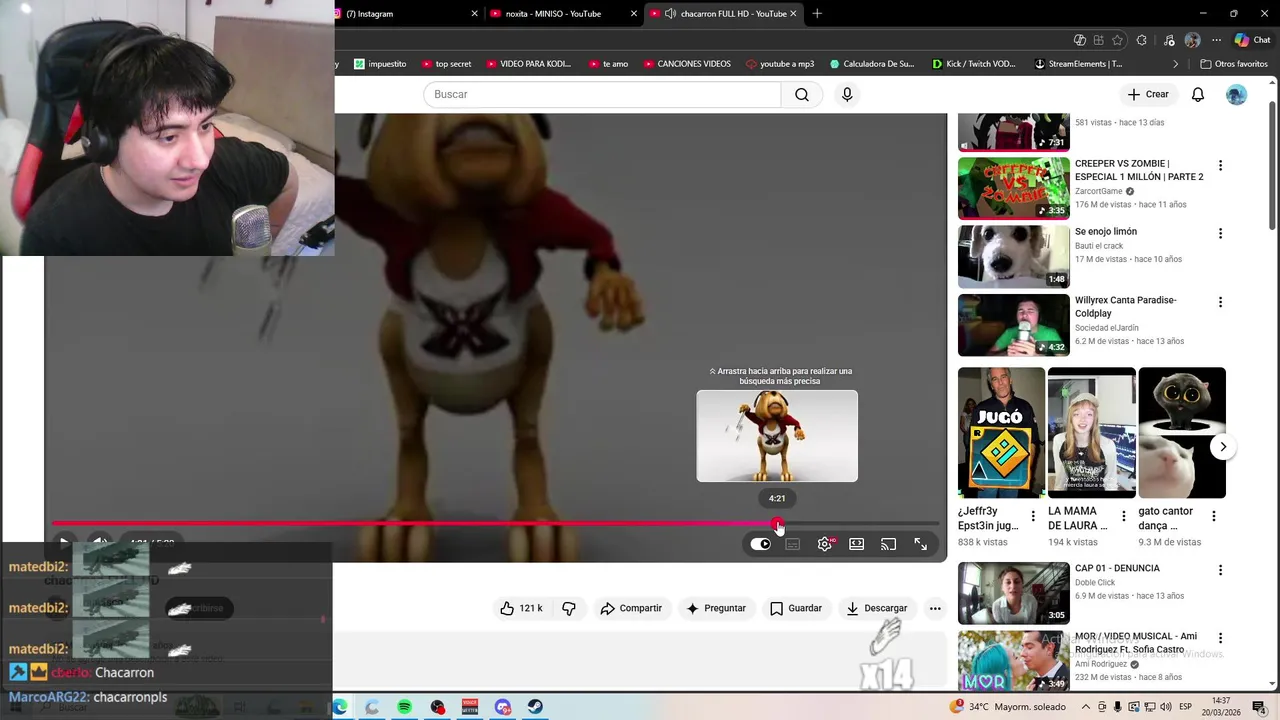The width and height of the screenshot is (1280, 720).
Task: Open the StreamElements bookmark
Action: point(1078,64)
